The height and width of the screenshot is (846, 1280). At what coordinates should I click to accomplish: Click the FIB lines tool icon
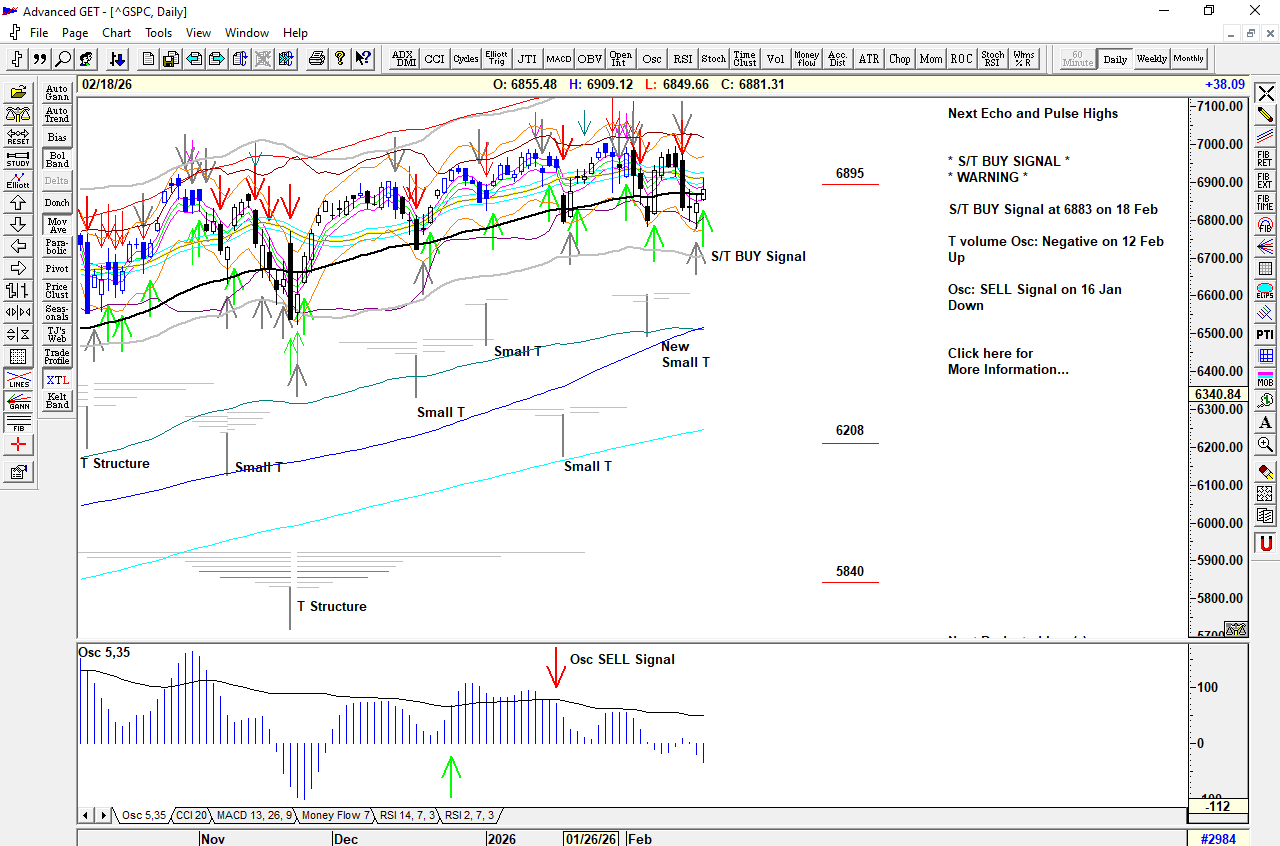point(18,423)
